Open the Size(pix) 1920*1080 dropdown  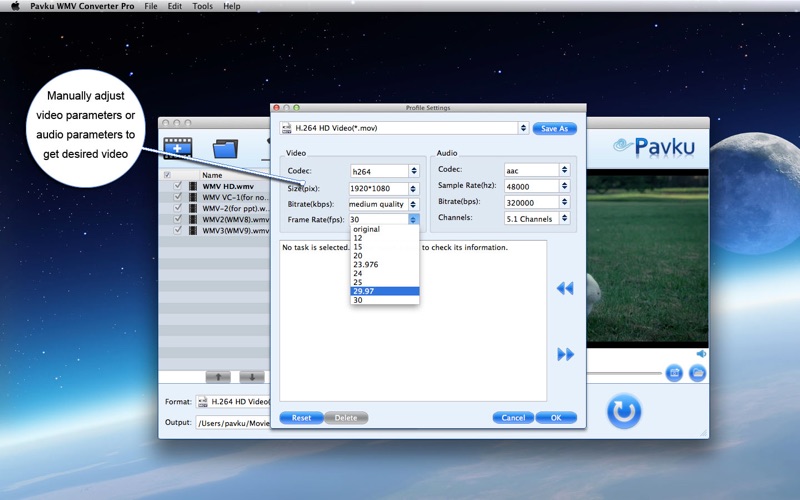tap(414, 188)
